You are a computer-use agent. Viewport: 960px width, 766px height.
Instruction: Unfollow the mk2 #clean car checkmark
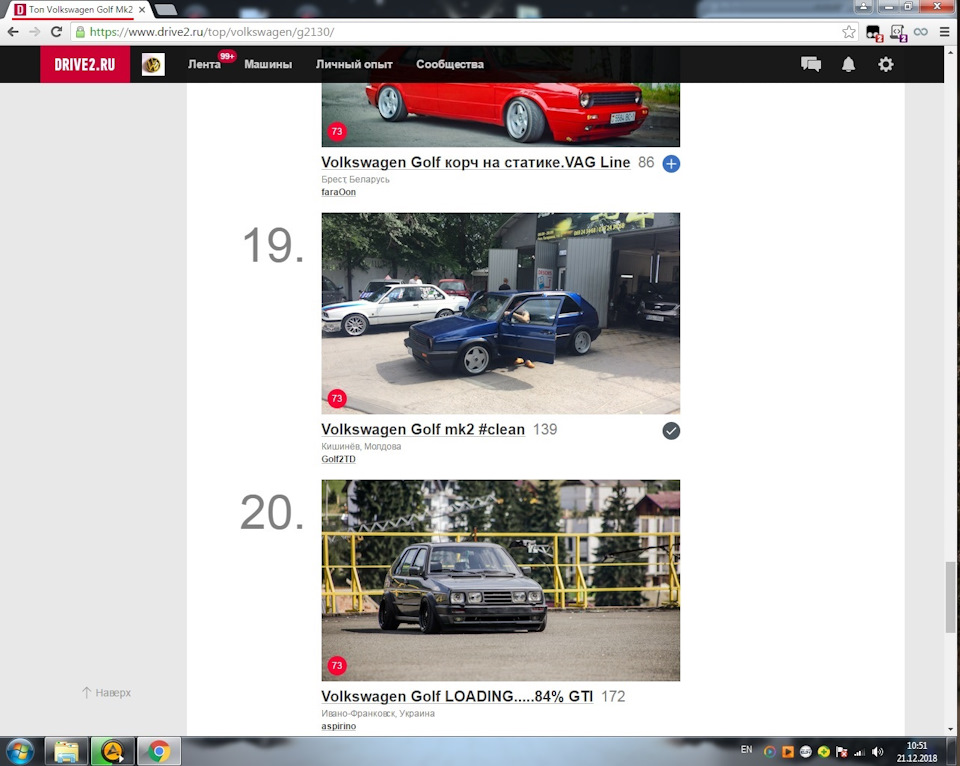point(671,430)
